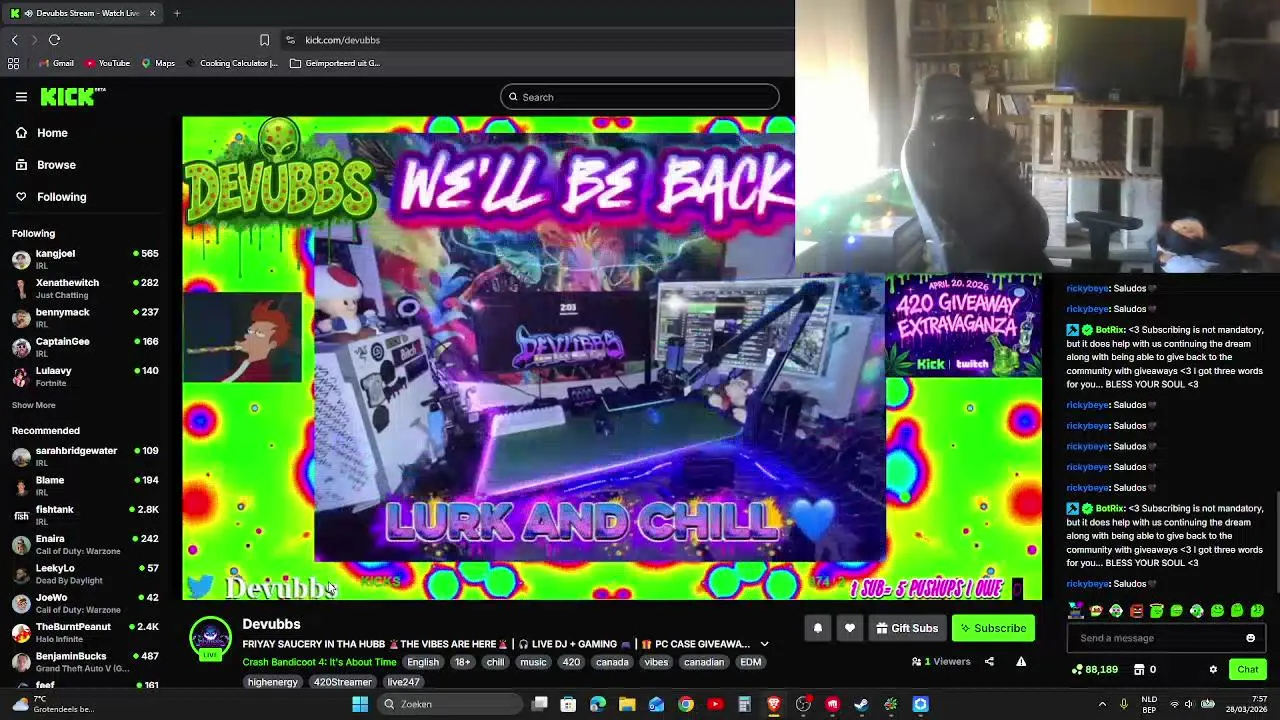Select the EDM tag
Image resolution: width=1280 pixels, height=720 pixels.
pyautogui.click(x=750, y=662)
